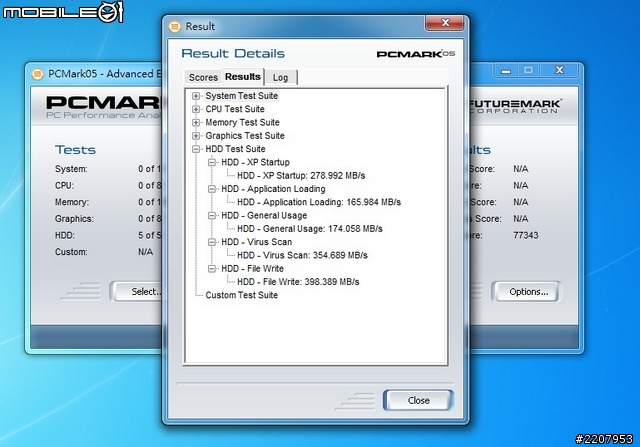Select the Custom Test Suite row
This screenshot has width=640, height=447.
pos(242,295)
